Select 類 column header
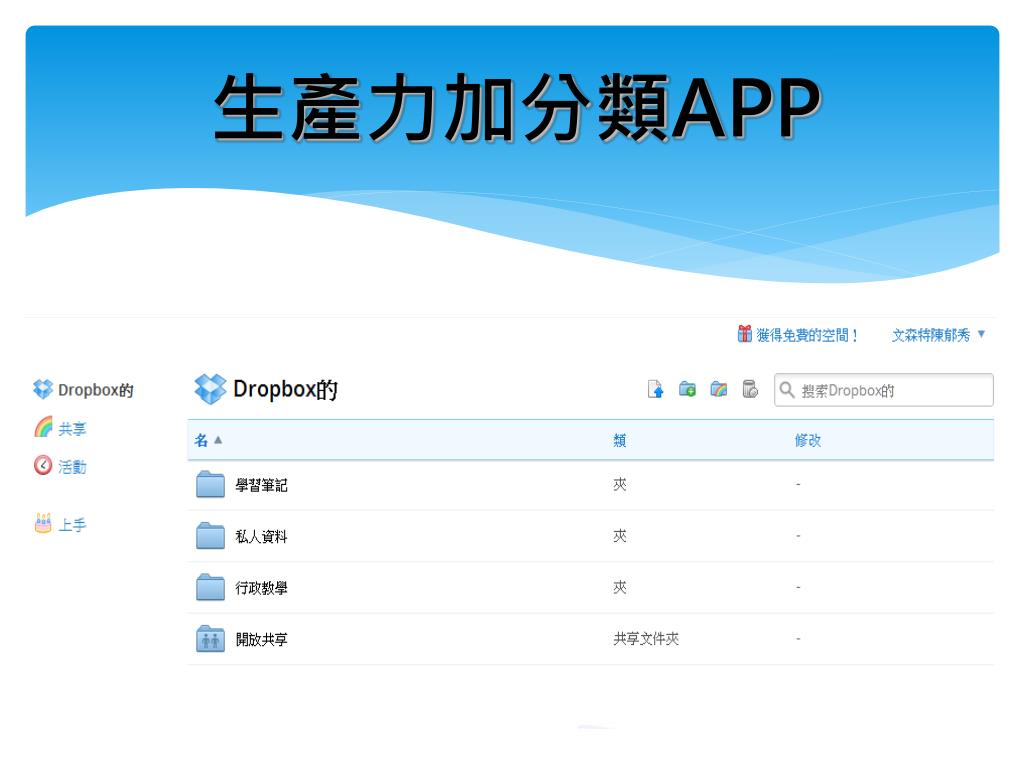This screenshot has height=768, width=1024. [x=620, y=440]
